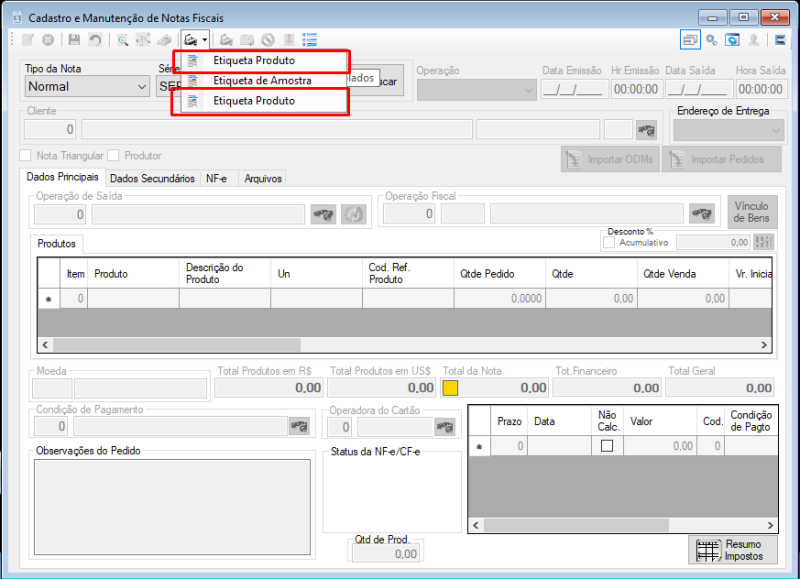Click the Descrição do Produto column header

[224, 274]
